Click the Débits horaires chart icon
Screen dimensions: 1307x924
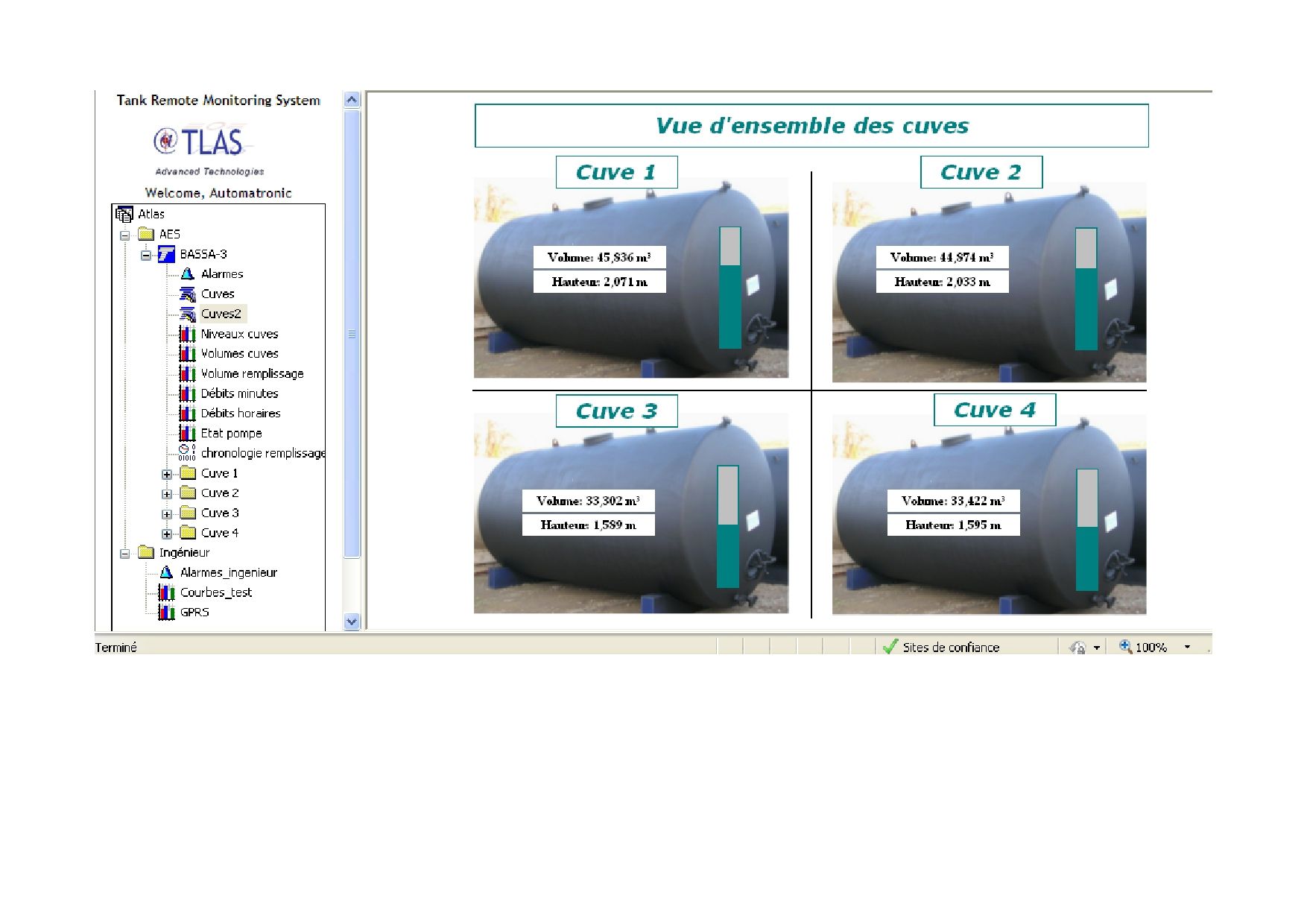pyautogui.click(x=188, y=414)
